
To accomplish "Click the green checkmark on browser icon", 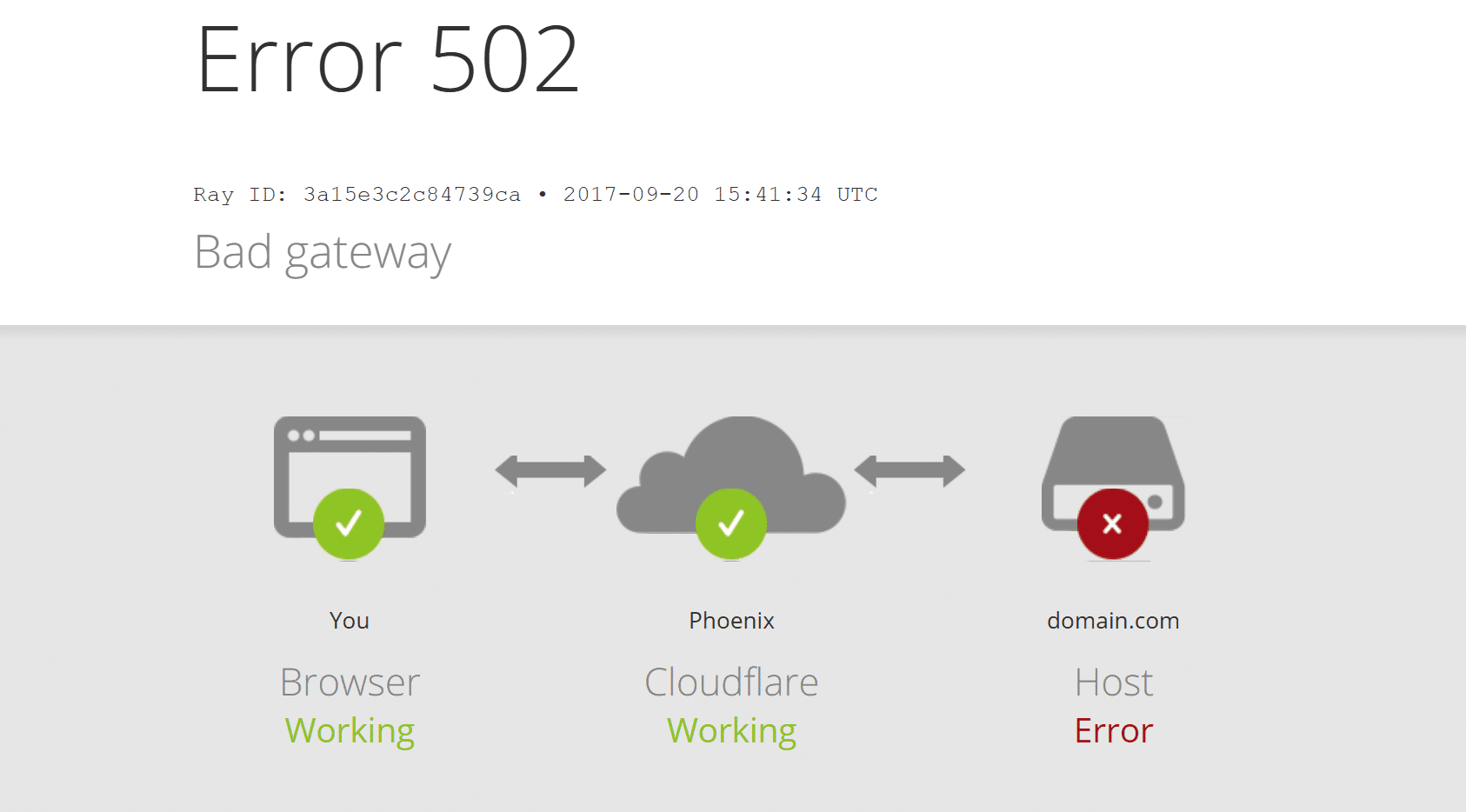I will coord(349,523).
